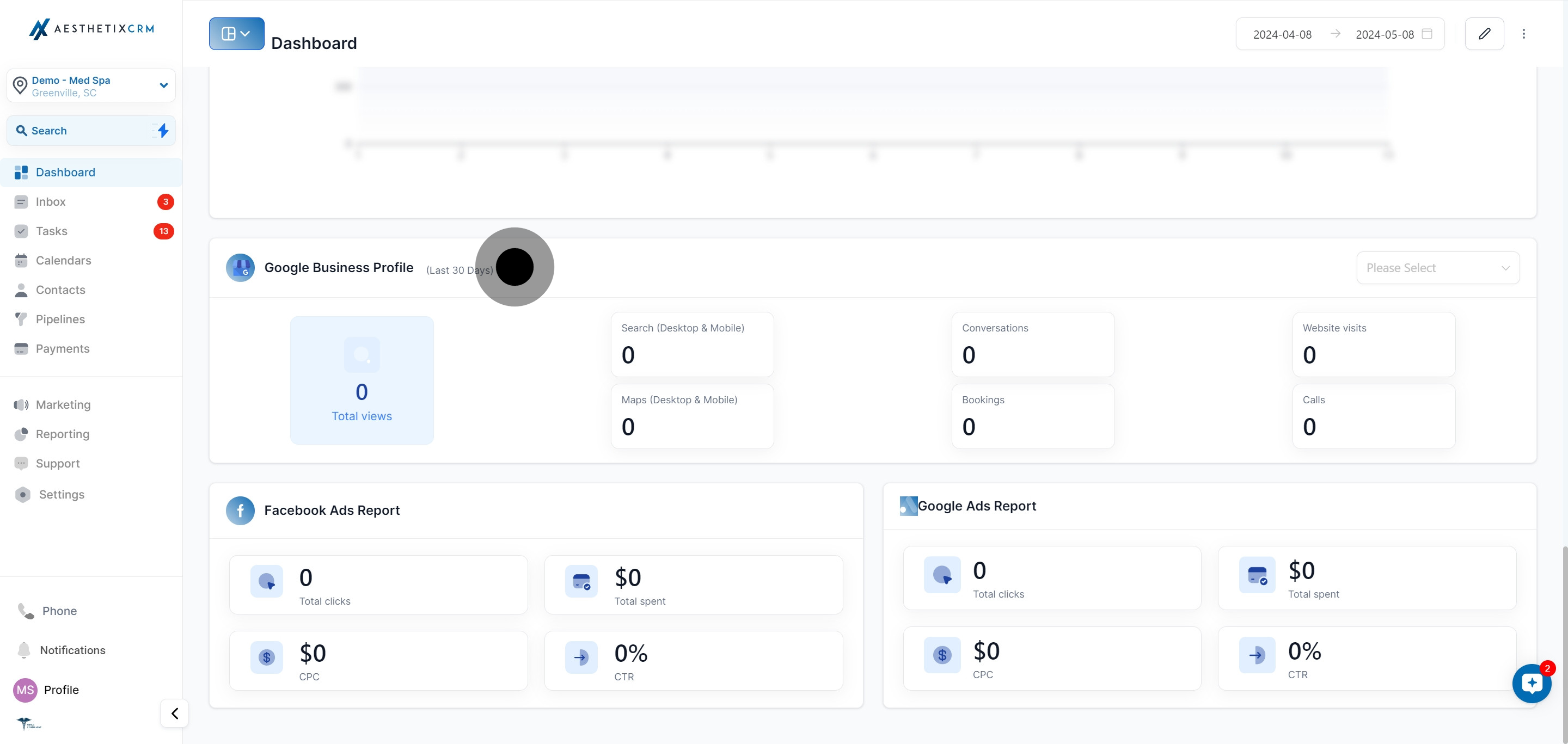The height and width of the screenshot is (744, 1568).
Task: Open the dashboard layout switcher dropdown
Action: click(x=236, y=34)
